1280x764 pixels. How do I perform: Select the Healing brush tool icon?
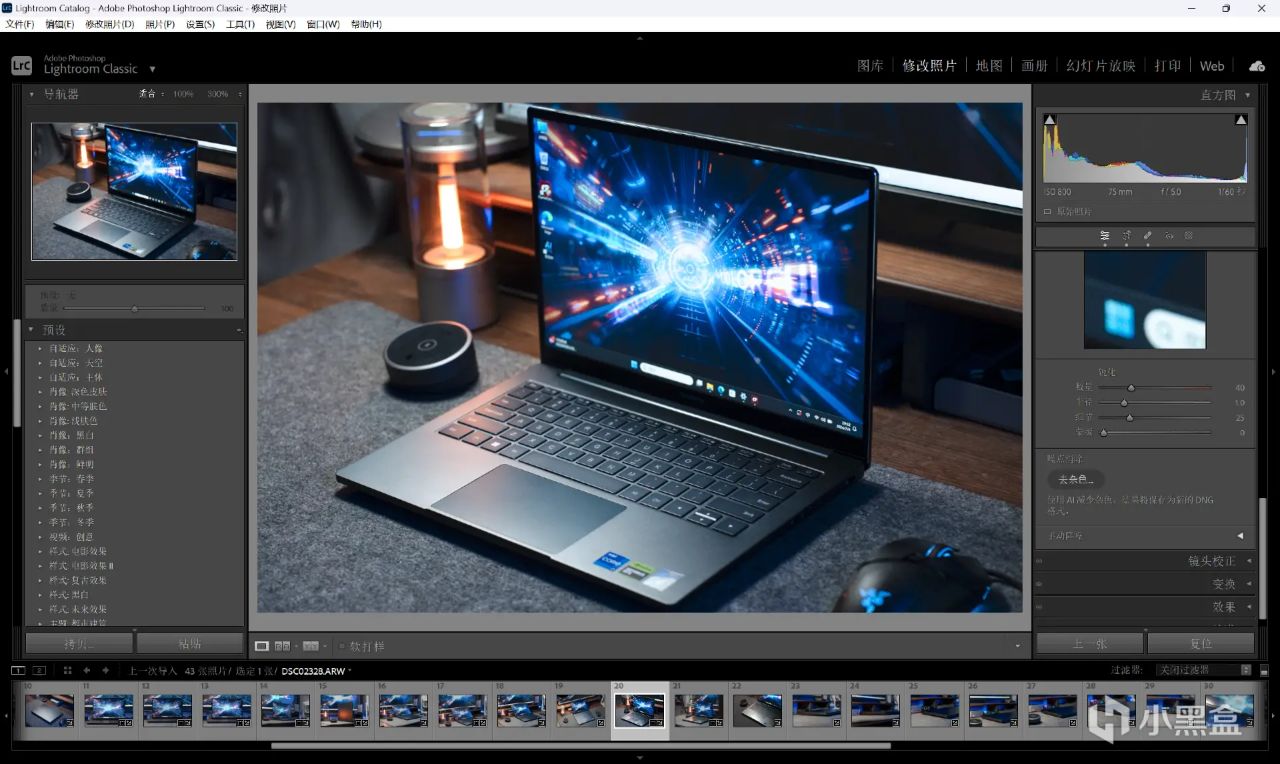click(x=1147, y=236)
